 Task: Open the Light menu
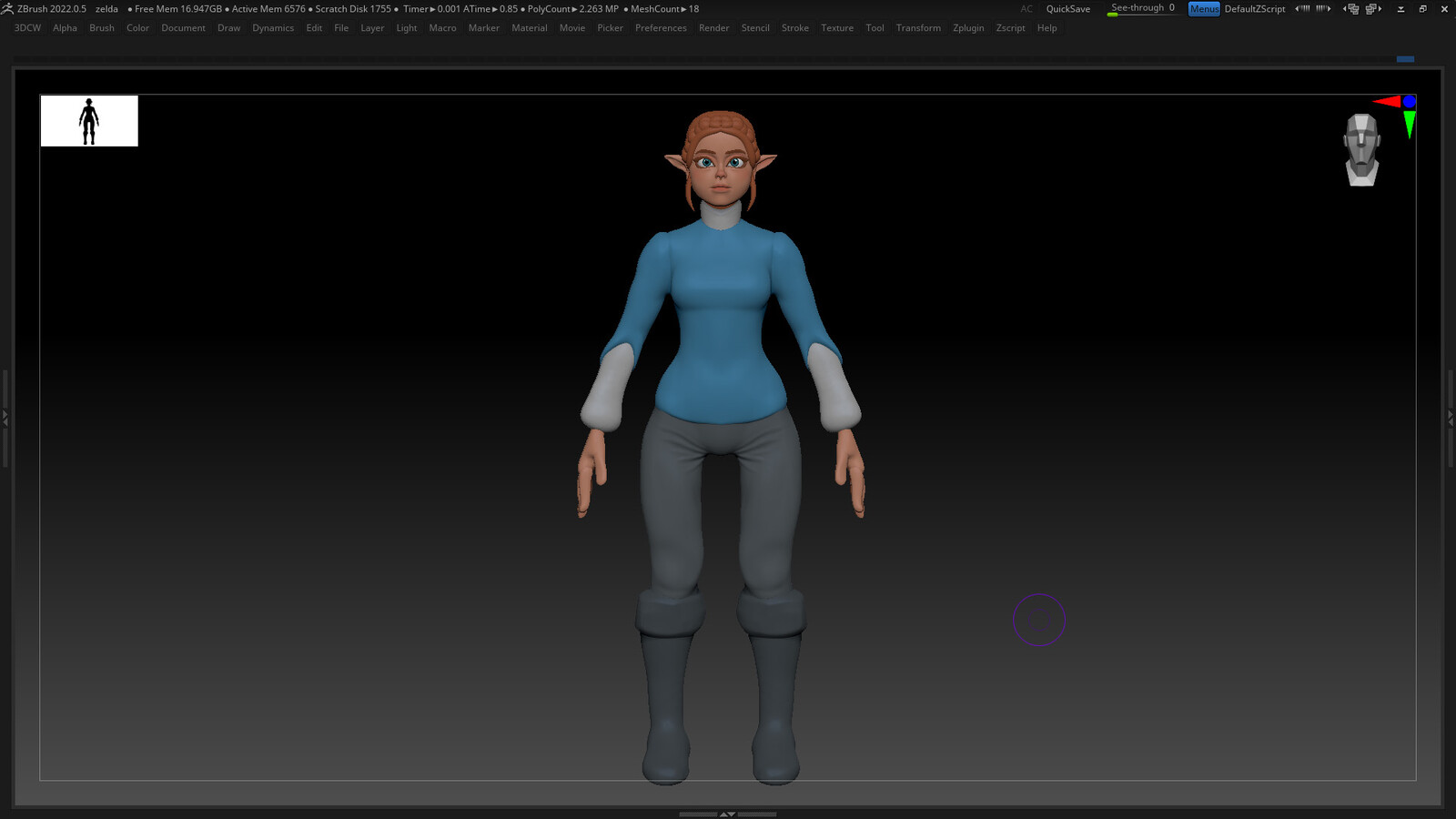(x=406, y=28)
